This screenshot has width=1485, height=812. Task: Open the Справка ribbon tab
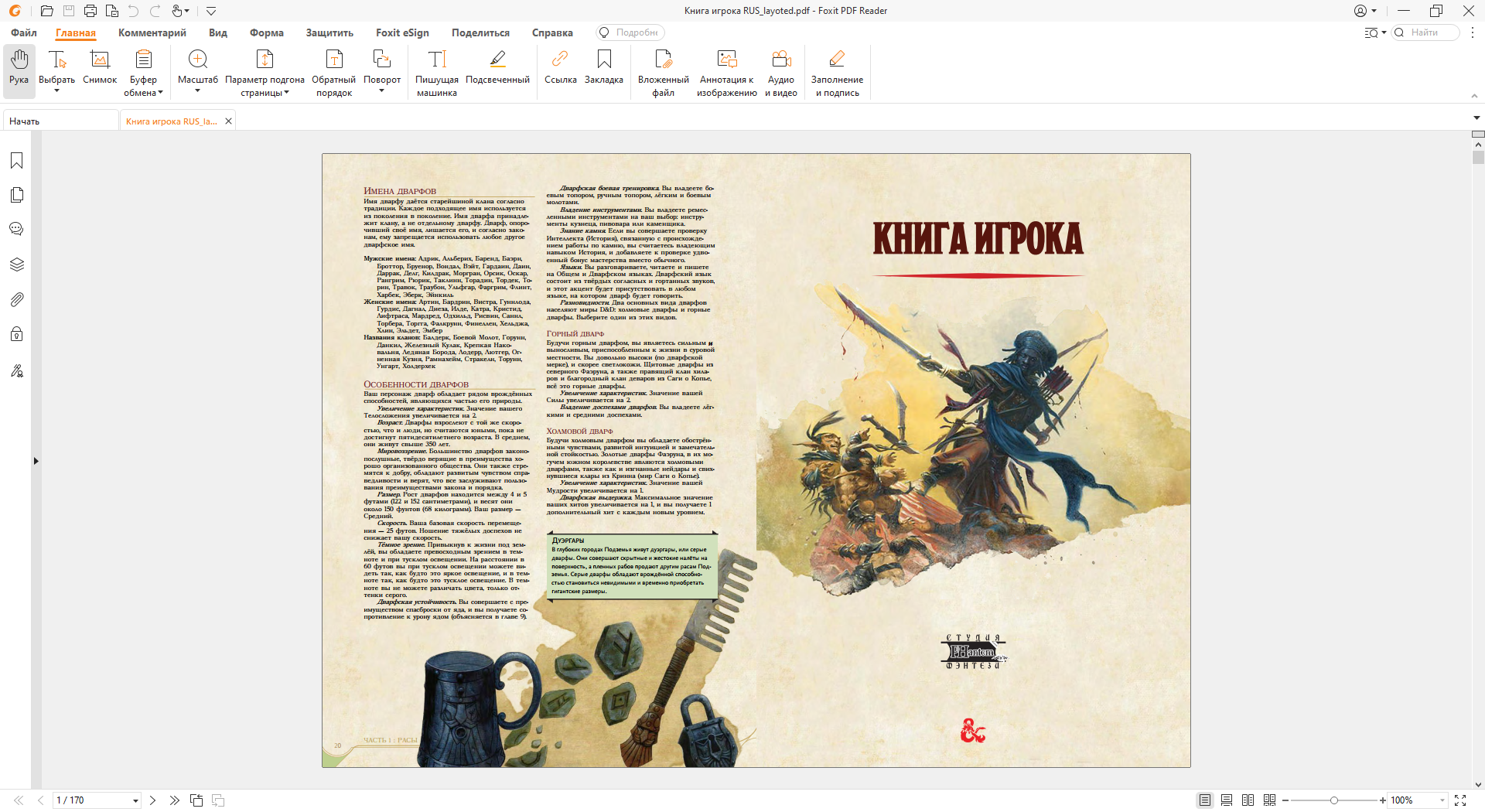tap(552, 32)
